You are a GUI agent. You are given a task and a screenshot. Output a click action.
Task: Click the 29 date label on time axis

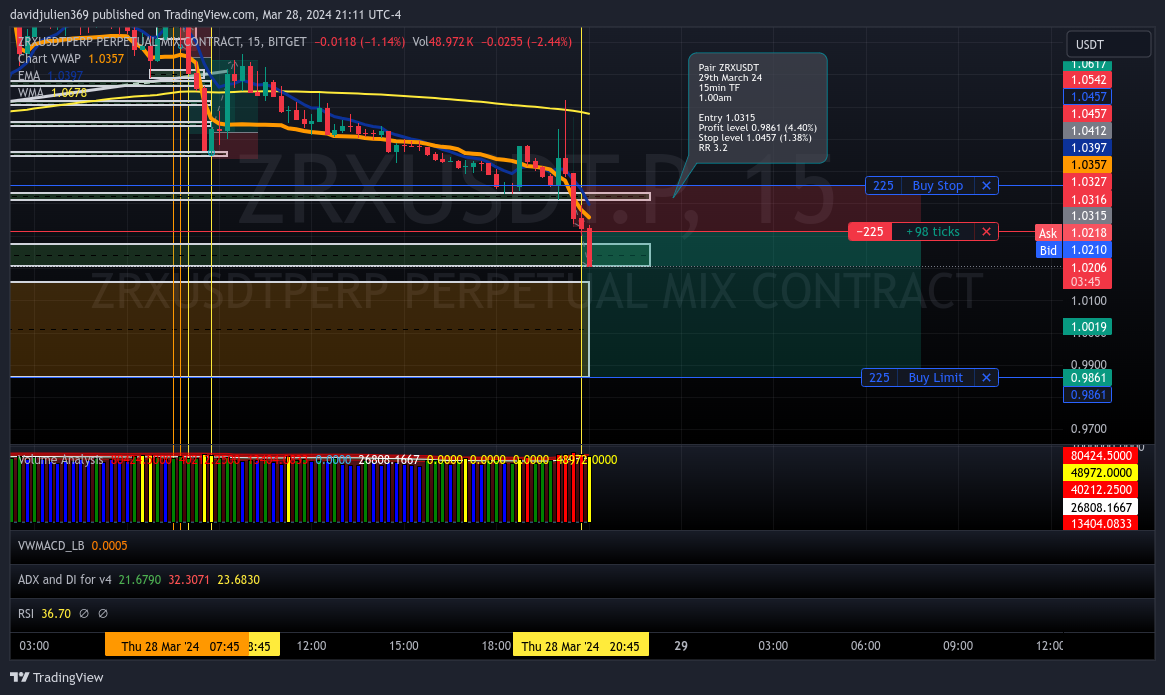[x=681, y=646]
